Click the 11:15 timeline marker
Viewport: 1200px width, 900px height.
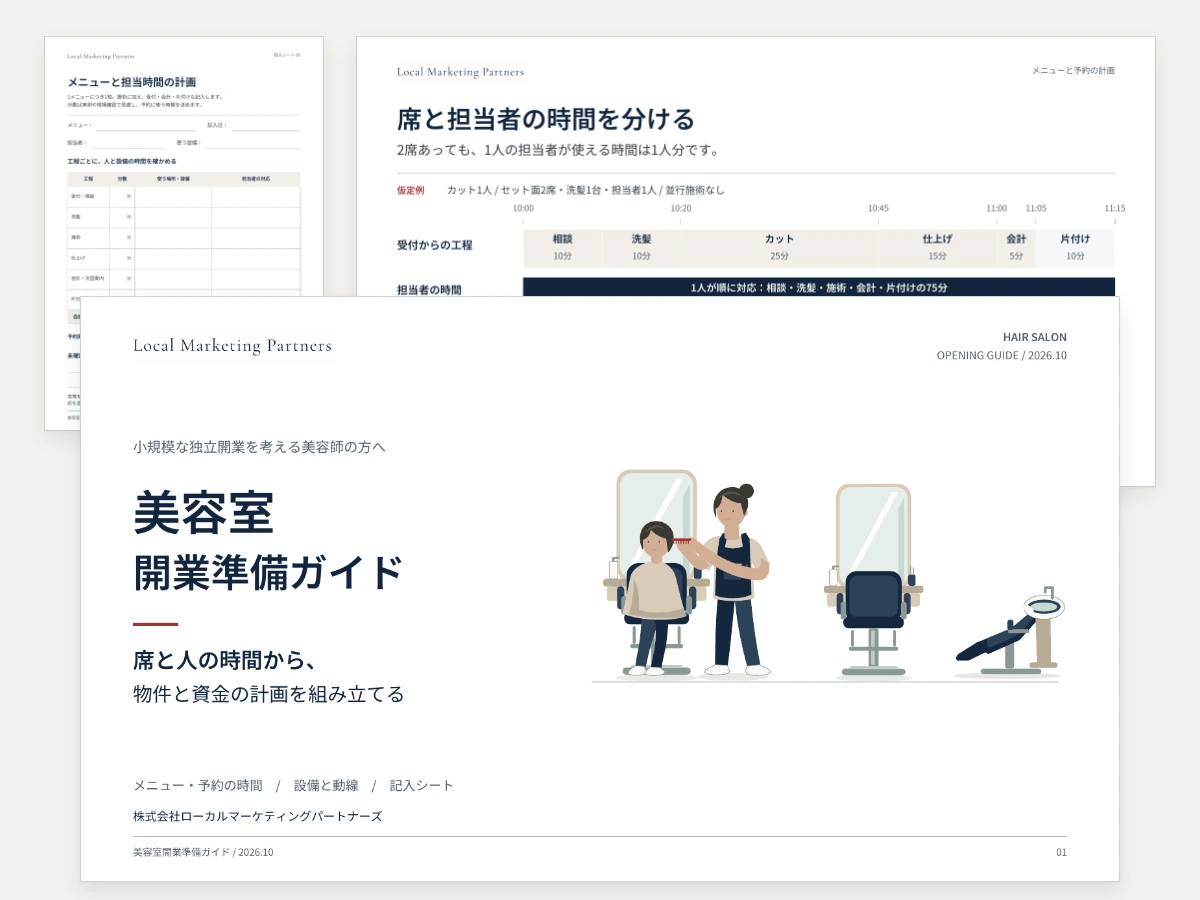click(1114, 208)
